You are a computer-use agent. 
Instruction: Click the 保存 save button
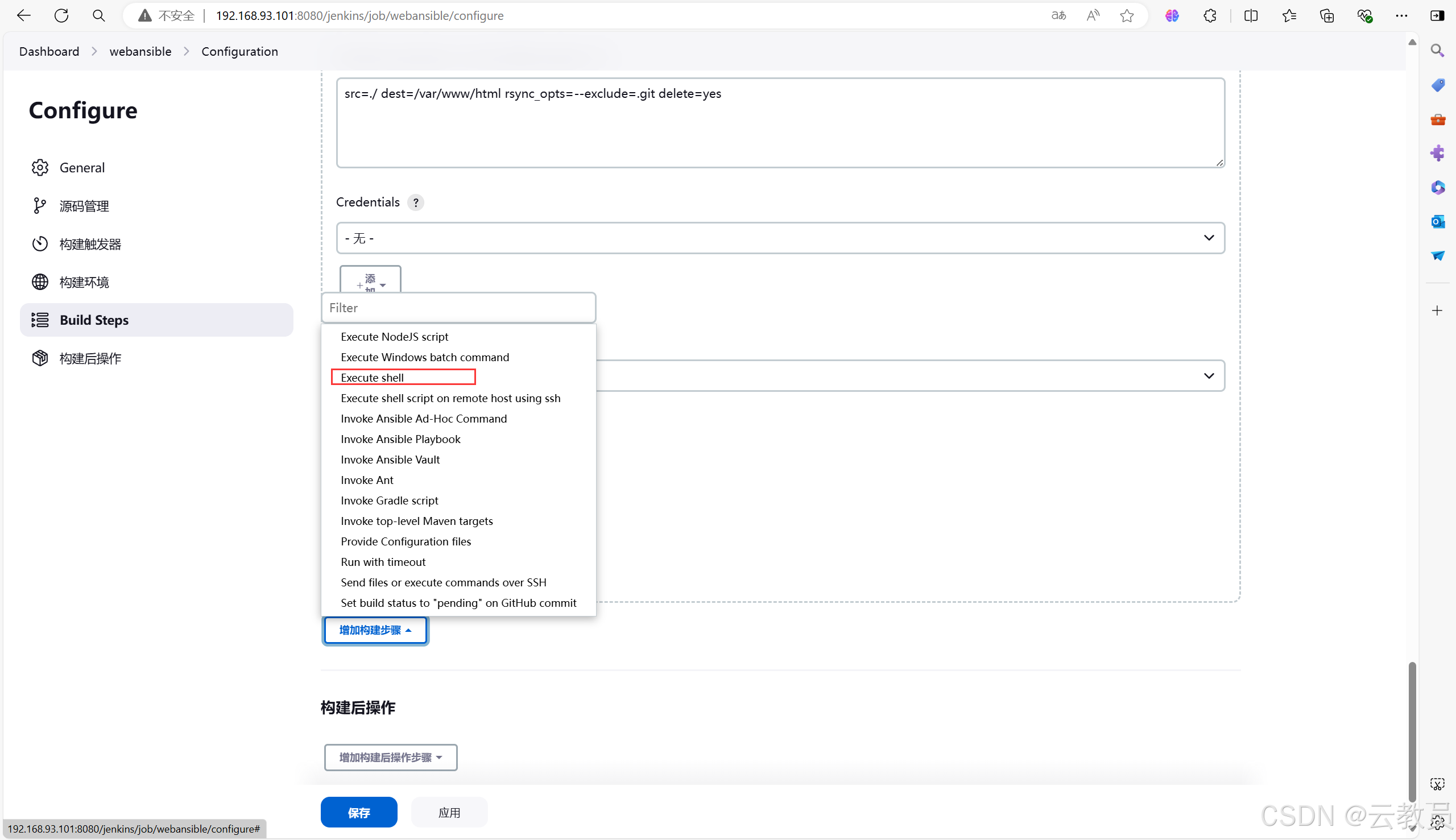[358, 811]
